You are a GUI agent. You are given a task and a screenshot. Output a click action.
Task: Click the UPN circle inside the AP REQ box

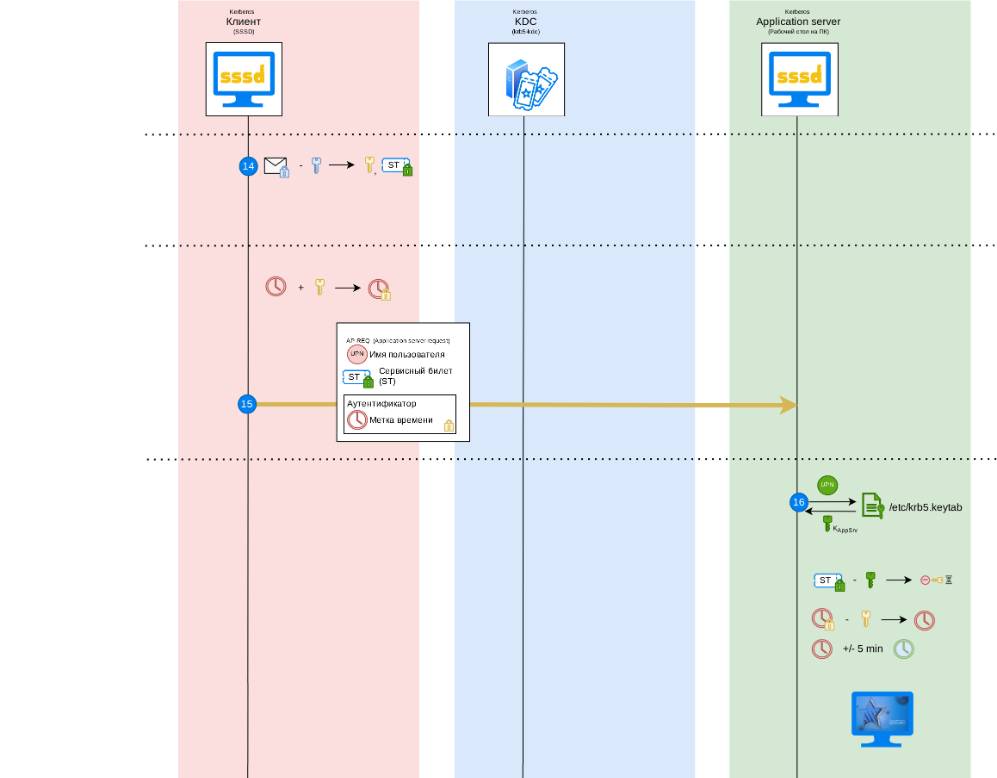[357, 354]
